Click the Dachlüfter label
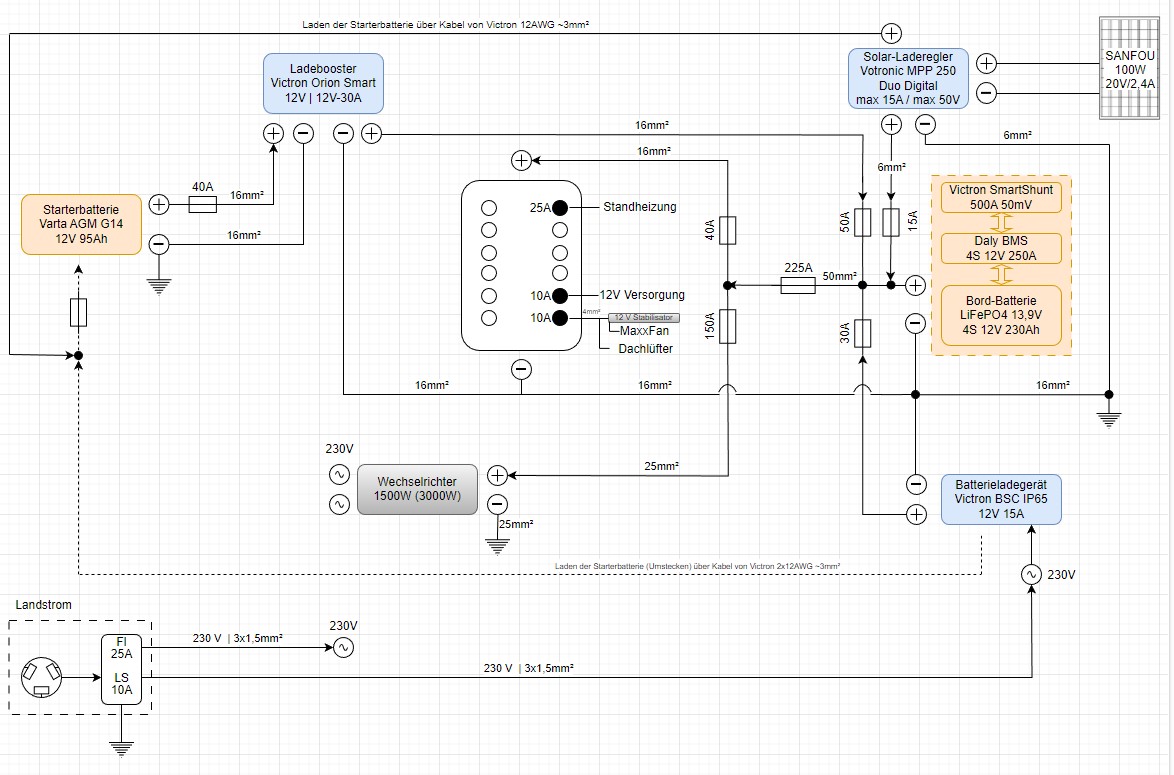The width and height of the screenshot is (1174, 775). [645, 348]
